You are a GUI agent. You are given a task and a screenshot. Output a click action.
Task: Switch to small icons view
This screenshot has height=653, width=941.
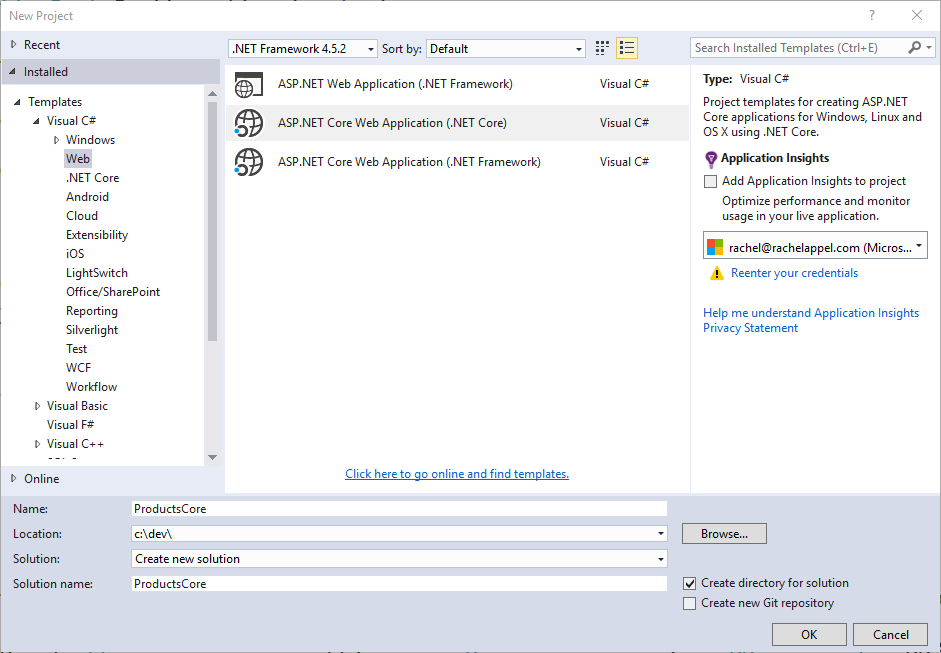(602, 48)
